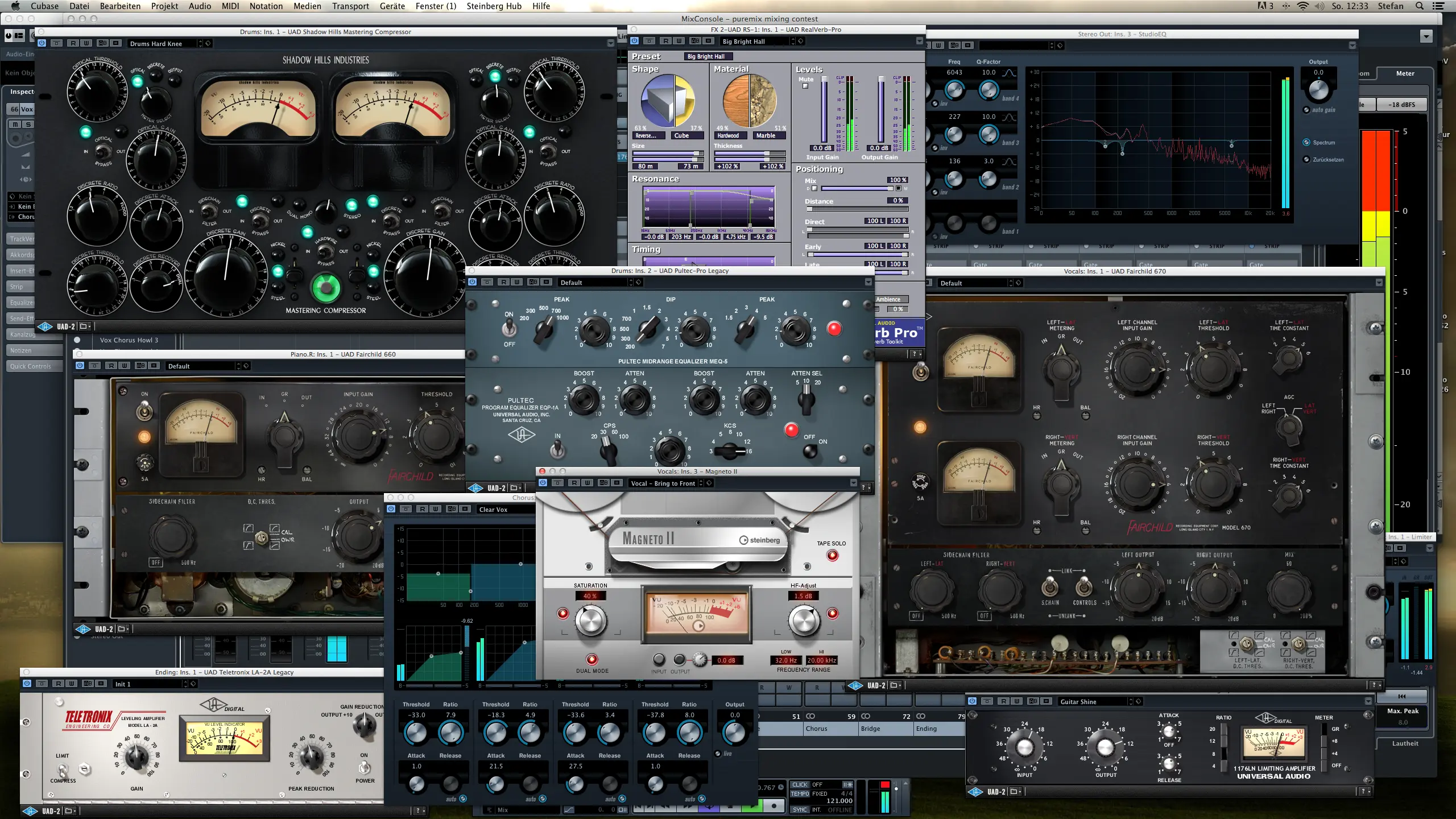The image size is (1456, 819).
Task: Toggle LIMIT/COMPRESS switch on Teletronix LA-2A
Action: pyautogui.click(x=63, y=770)
